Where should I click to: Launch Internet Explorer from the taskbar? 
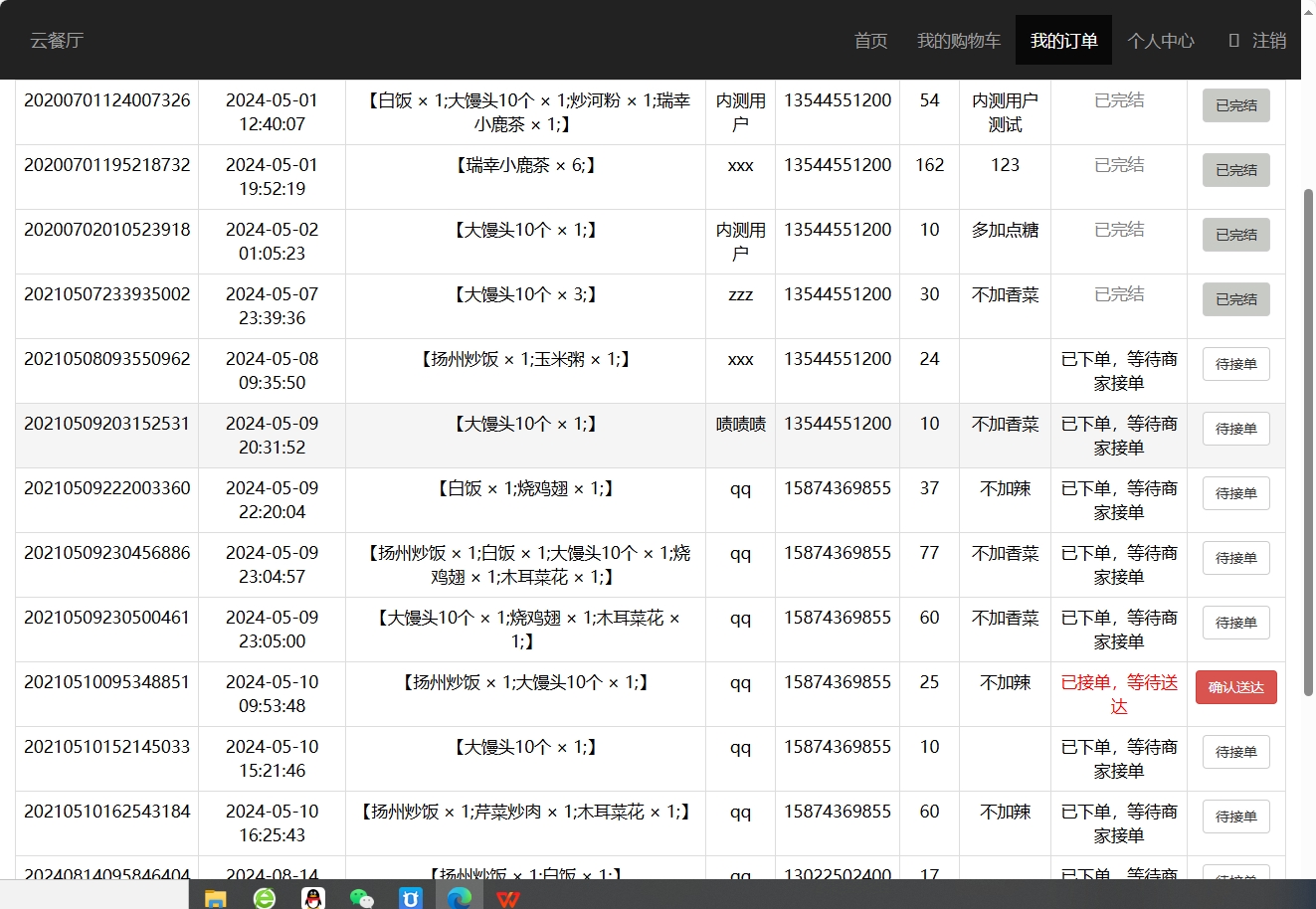(x=263, y=898)
